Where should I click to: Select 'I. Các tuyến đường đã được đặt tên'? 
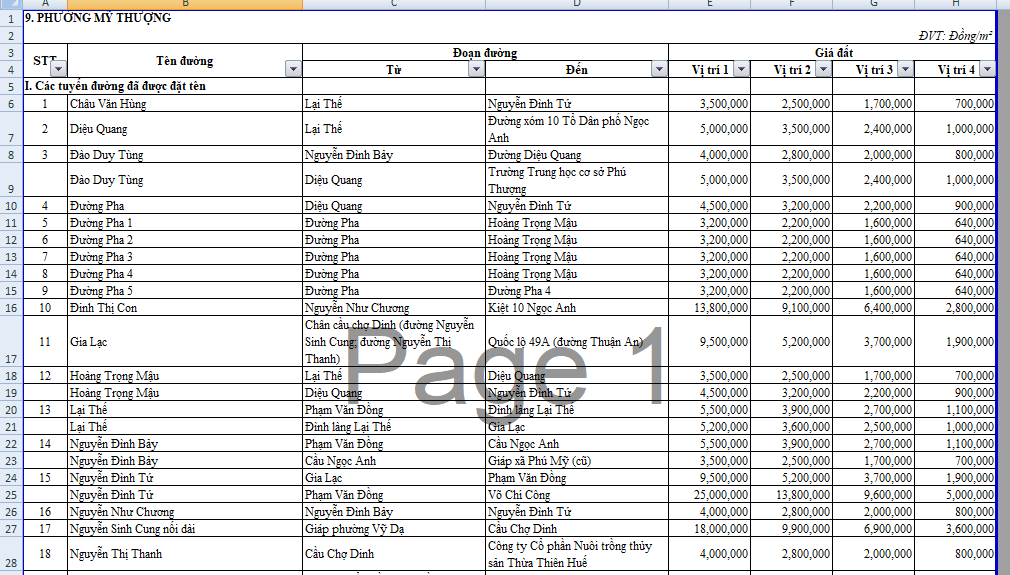115,86
